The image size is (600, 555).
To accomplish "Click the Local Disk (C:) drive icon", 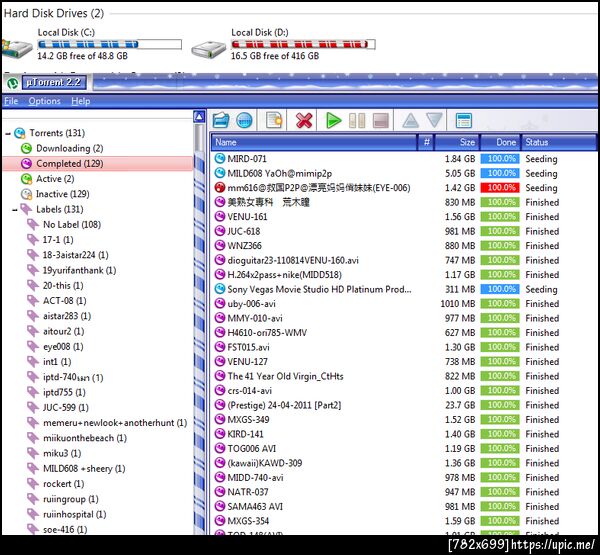I will point(17,49).
